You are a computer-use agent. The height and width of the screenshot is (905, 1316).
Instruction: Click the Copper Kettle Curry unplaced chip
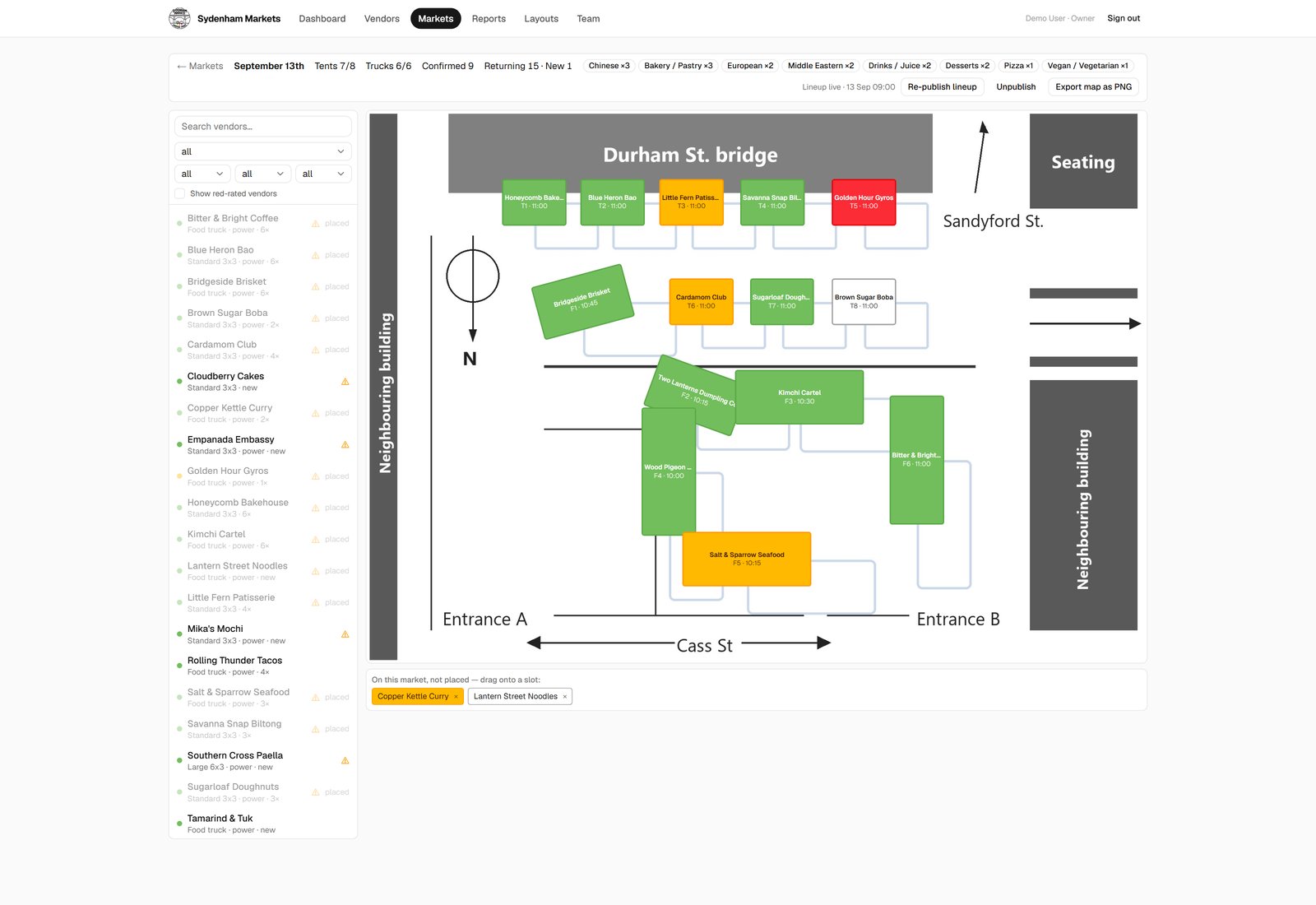413,697
